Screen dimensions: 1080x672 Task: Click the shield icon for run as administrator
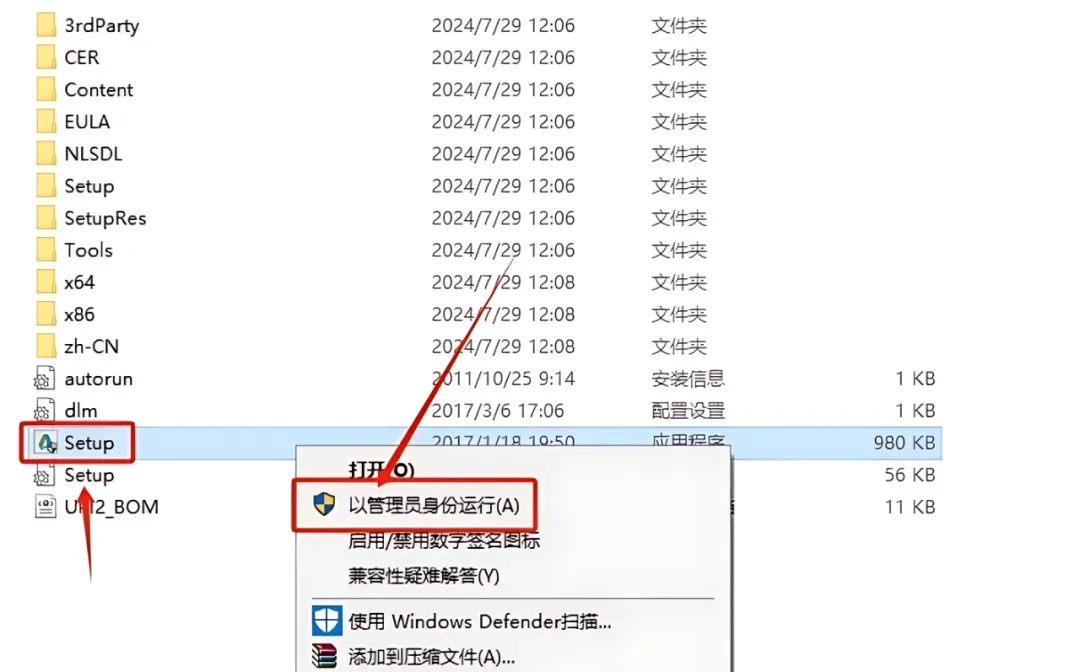click(x=324, y=505)
